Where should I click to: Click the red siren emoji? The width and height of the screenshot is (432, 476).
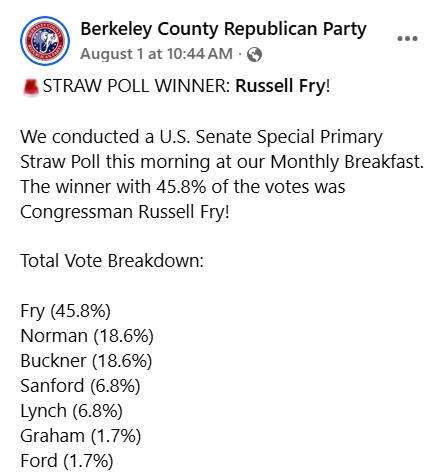click(31, 87)
